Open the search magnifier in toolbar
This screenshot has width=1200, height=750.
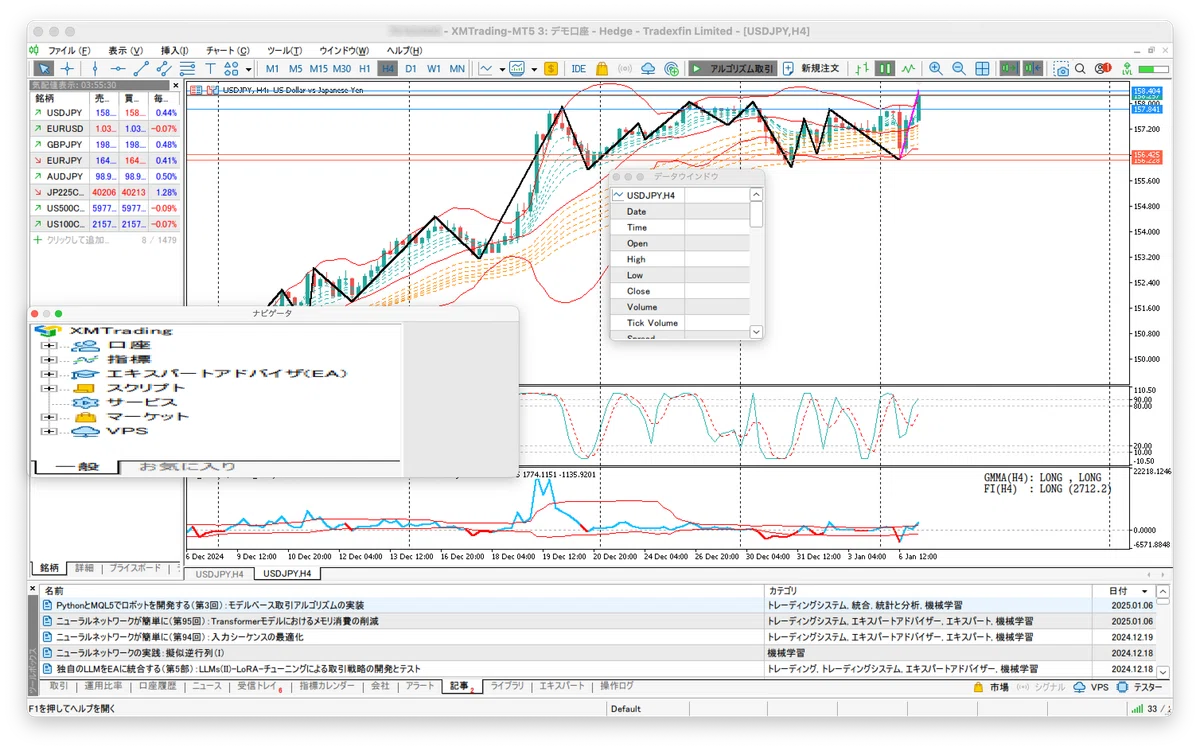pos(1080,69)
